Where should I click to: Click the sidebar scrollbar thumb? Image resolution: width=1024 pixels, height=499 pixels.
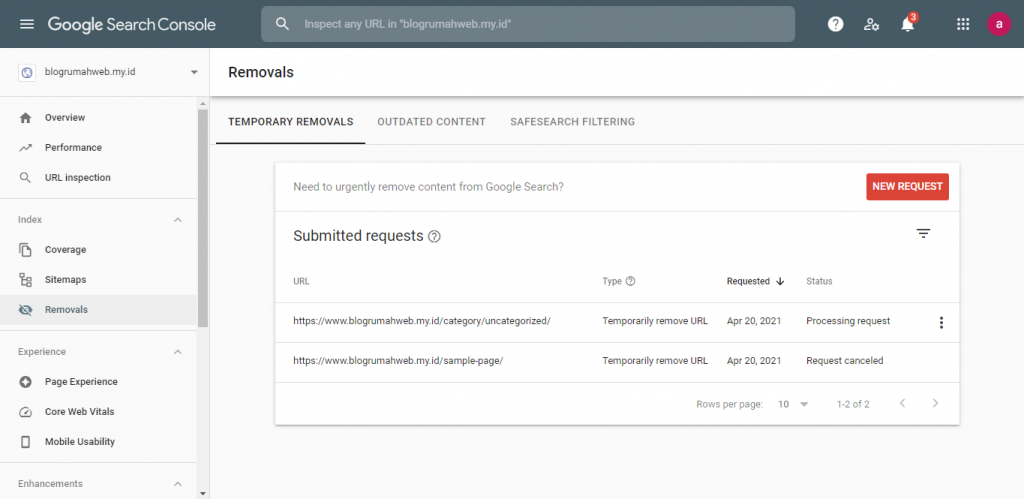click(202, 218)
